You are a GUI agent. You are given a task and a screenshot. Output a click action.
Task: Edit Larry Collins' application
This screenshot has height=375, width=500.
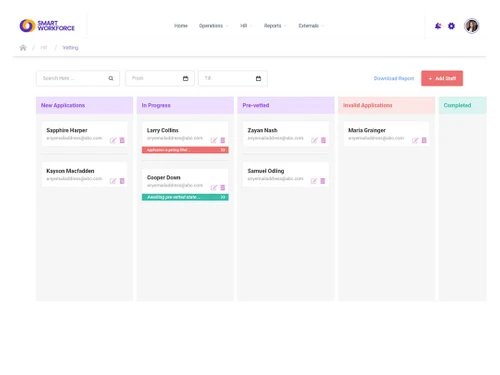214,140
